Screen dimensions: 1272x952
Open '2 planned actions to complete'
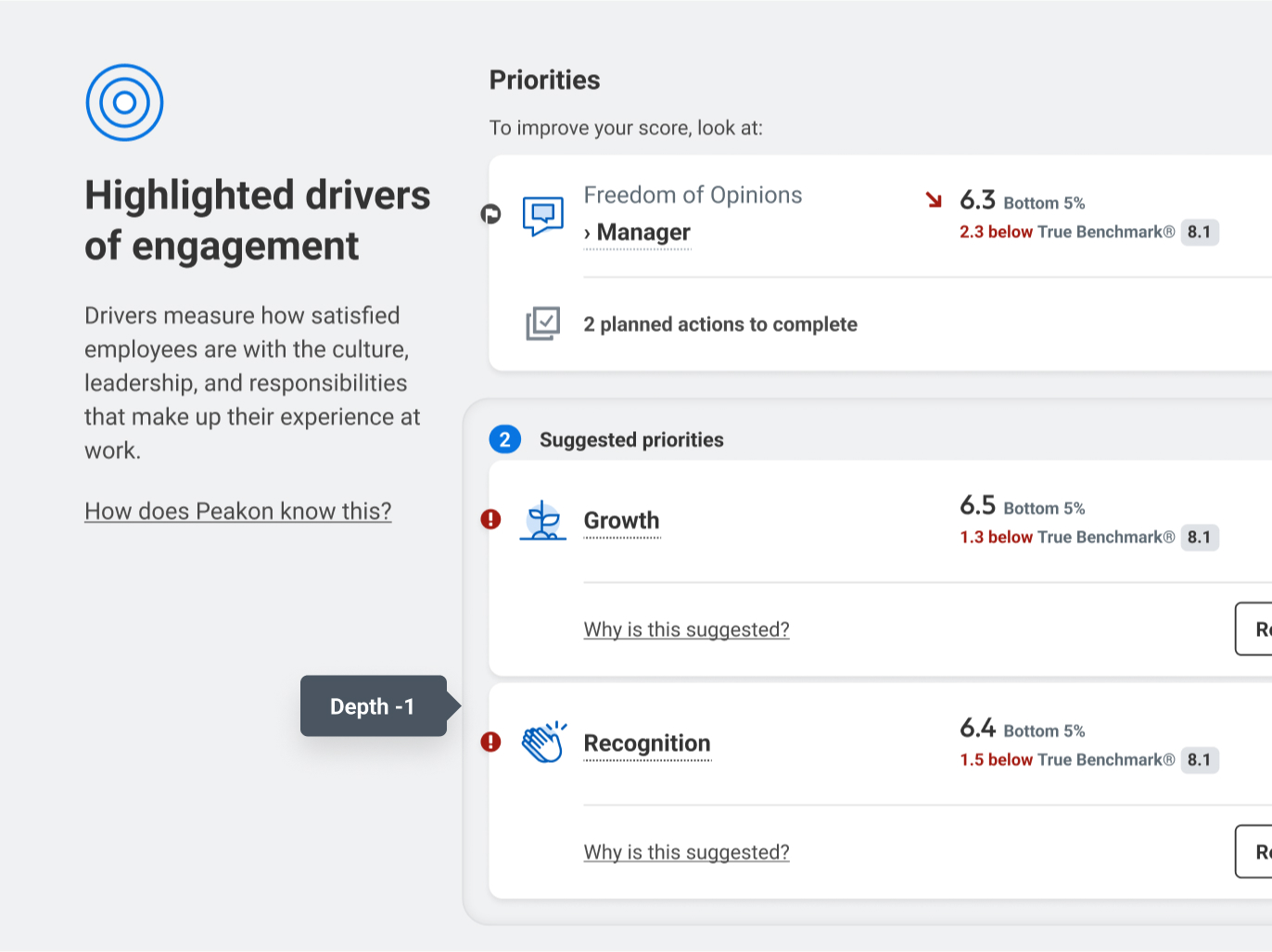pyautogui.click(x=719, y=324)
